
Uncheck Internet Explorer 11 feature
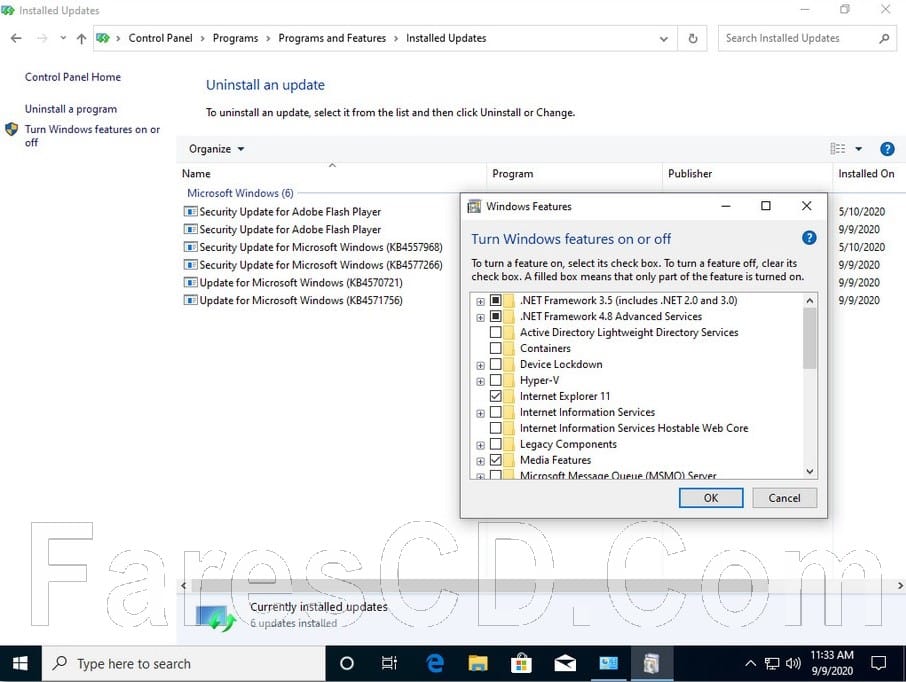[495, 396]
